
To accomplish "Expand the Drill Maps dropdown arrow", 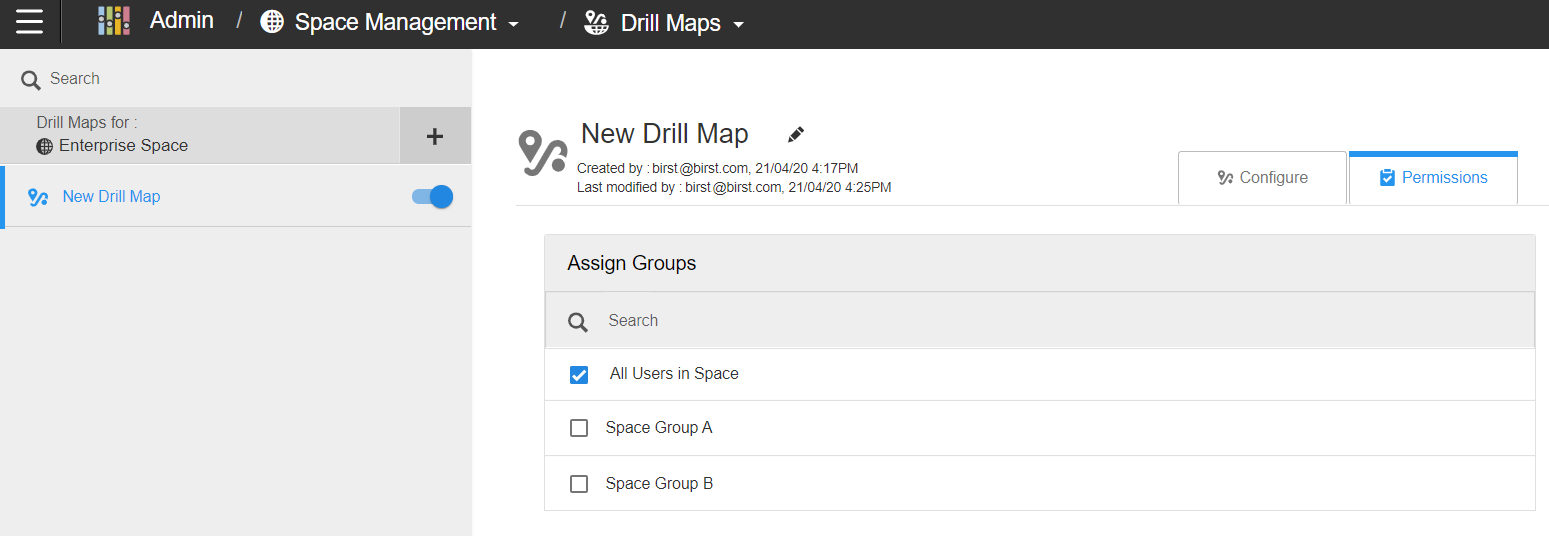I will pyautogui.click(x=738, y=24).
